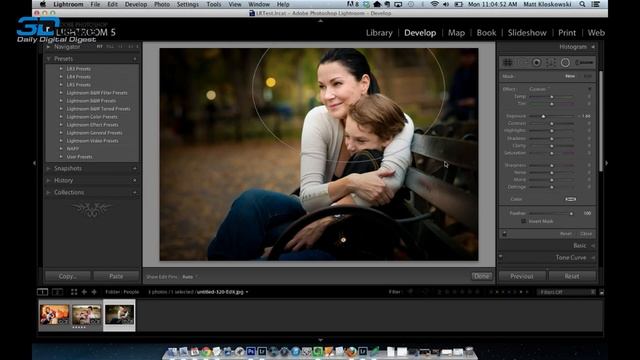The width and height of the screenshot is (640, 360).
Task: Select the Red Eye Correction tool
Action: (x=537, y=62)
